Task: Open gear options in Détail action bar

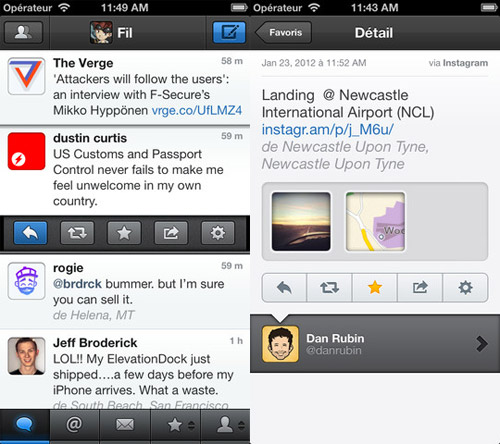Action: coord(465,288)
